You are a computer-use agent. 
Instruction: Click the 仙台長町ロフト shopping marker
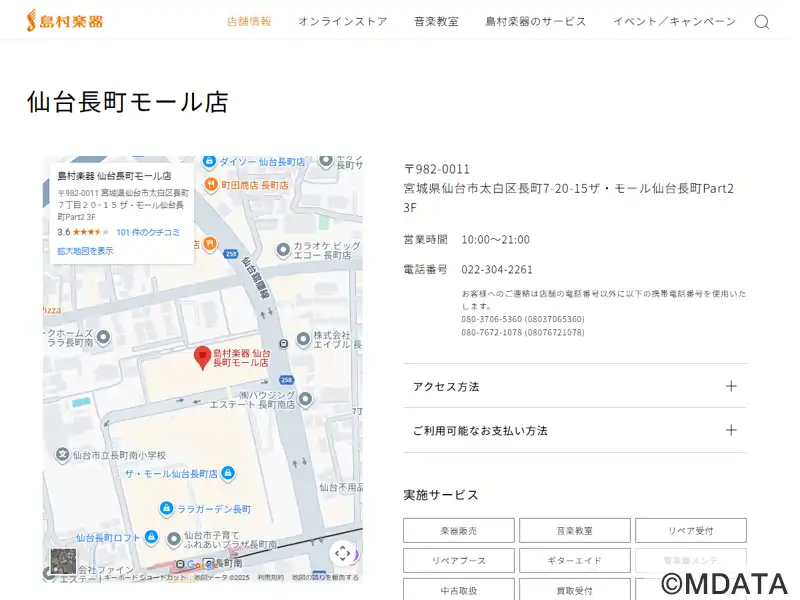point(151,537)
